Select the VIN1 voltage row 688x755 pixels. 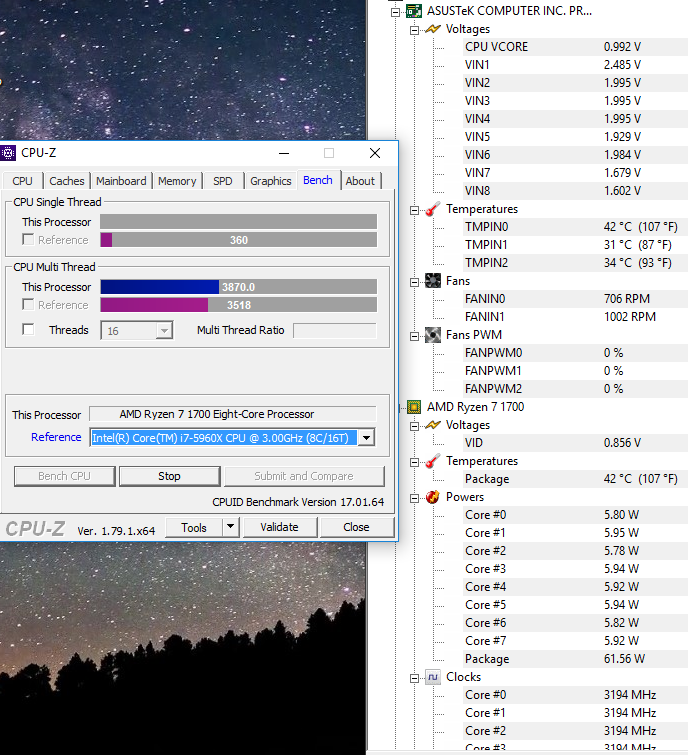click(x=575, y=65)
